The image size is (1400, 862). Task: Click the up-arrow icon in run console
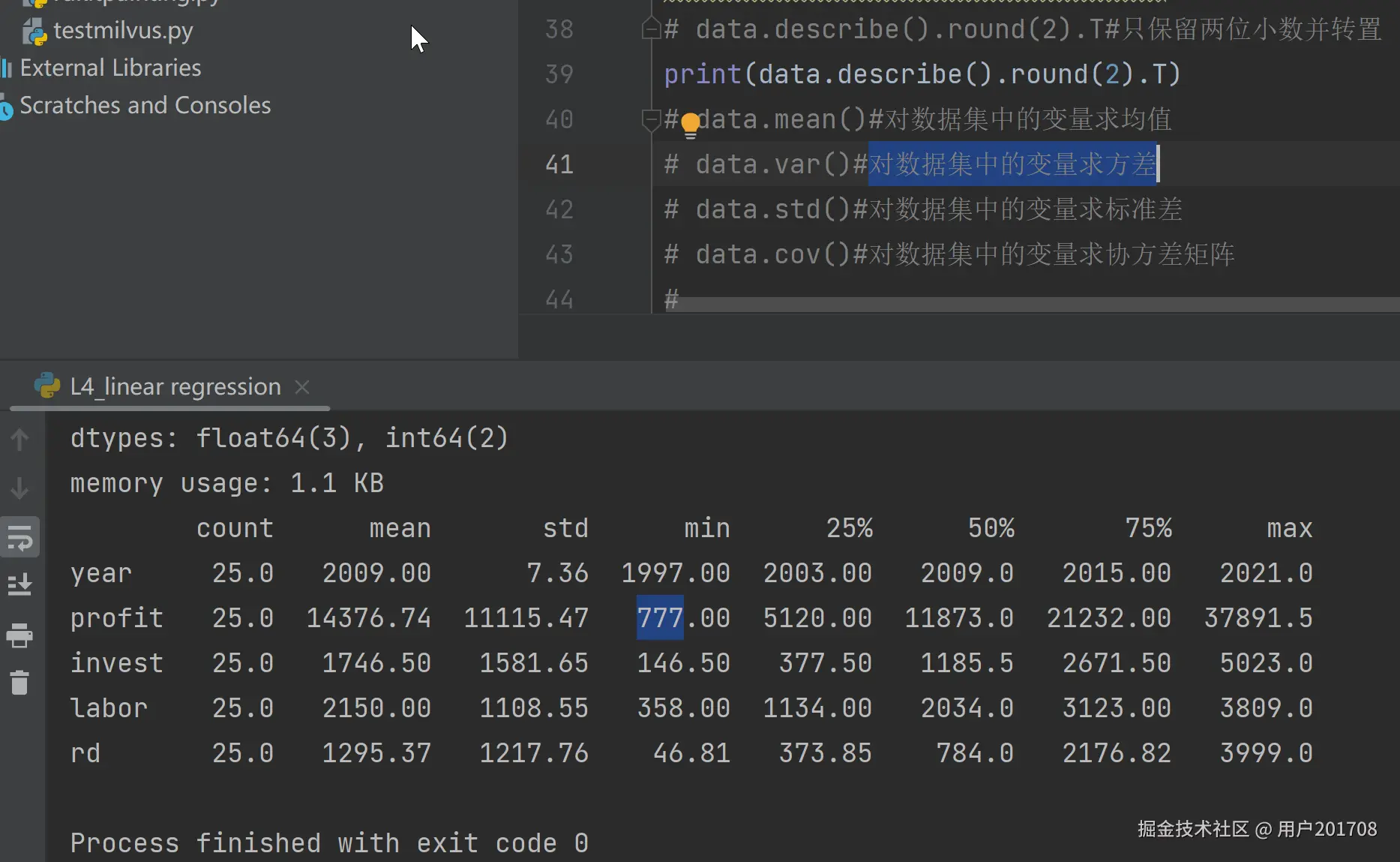point(19,439)
